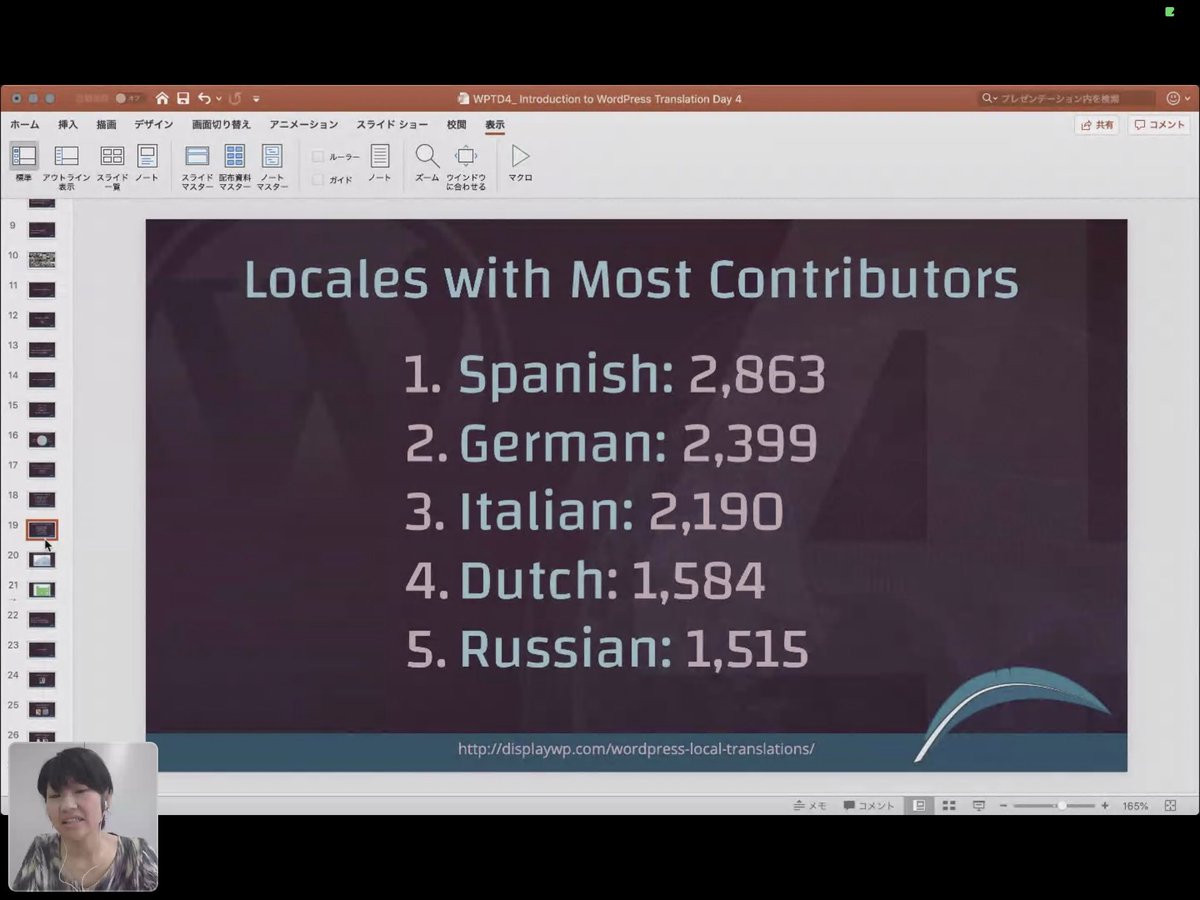The width and height of the screenshot is (1200, 900).
Task: Click the 共有 share button
Action: (1097, 125)
